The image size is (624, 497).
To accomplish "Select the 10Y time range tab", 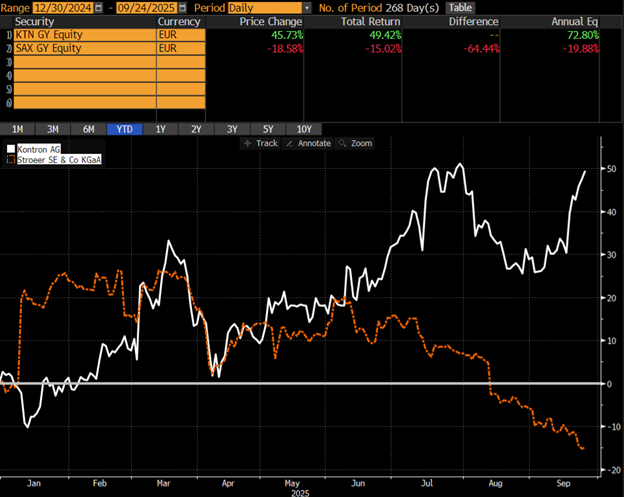I will coord(304,129).
